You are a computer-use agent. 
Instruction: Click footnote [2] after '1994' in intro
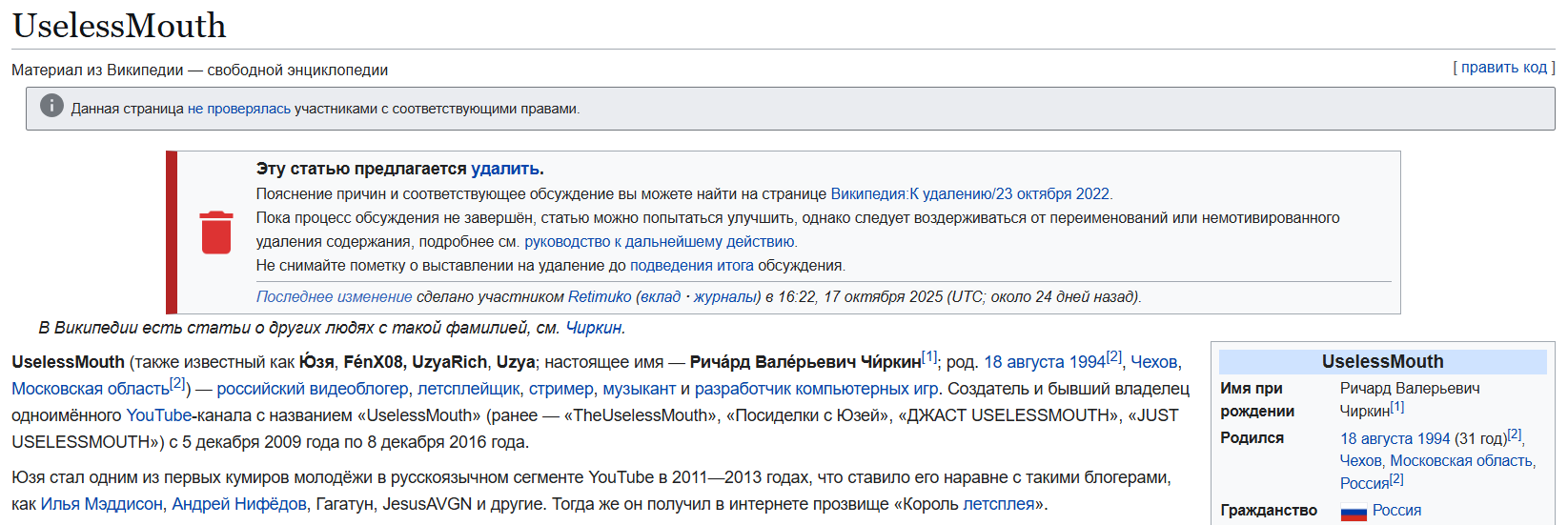click(x=1114, y=356)
